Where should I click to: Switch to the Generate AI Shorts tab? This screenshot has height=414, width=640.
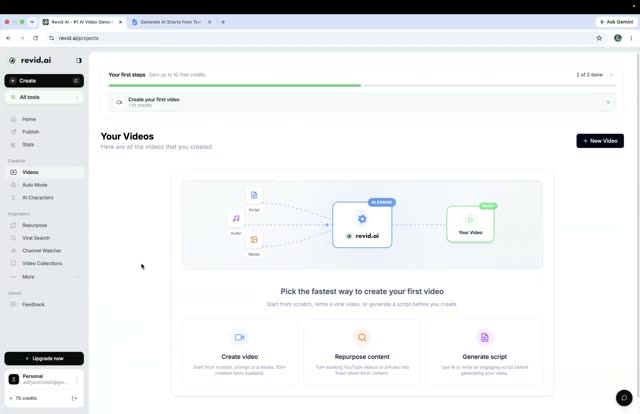171,22
